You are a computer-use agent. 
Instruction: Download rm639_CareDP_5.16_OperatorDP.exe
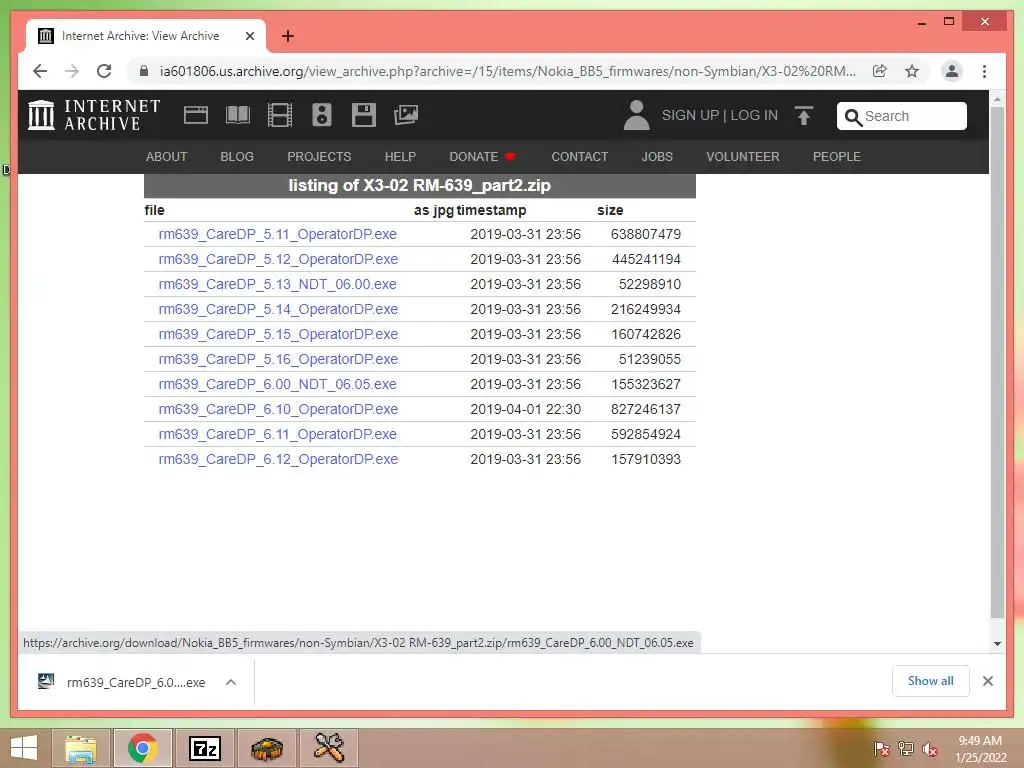tap(278, 359)
